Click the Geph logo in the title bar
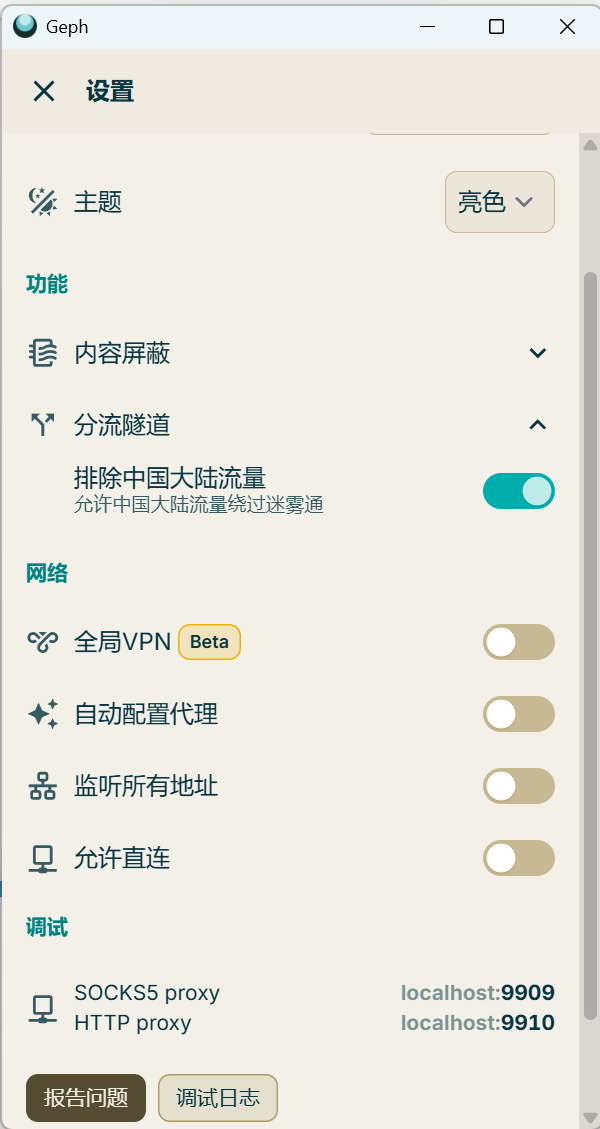600x1129 pixels. (x=25, y=27)
